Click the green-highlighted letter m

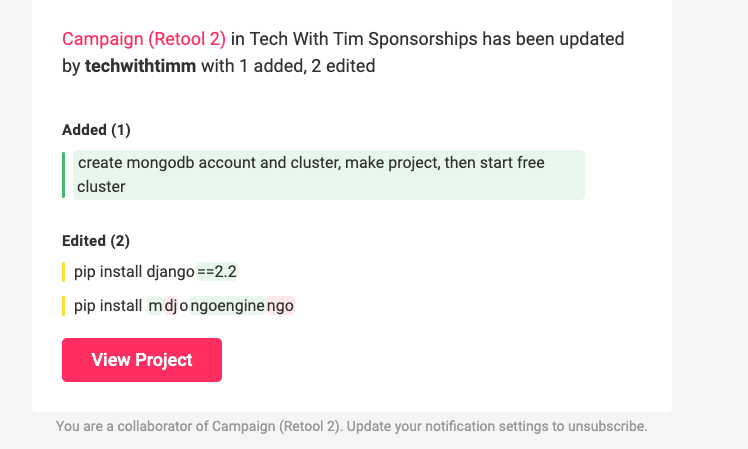pos(155,305)
